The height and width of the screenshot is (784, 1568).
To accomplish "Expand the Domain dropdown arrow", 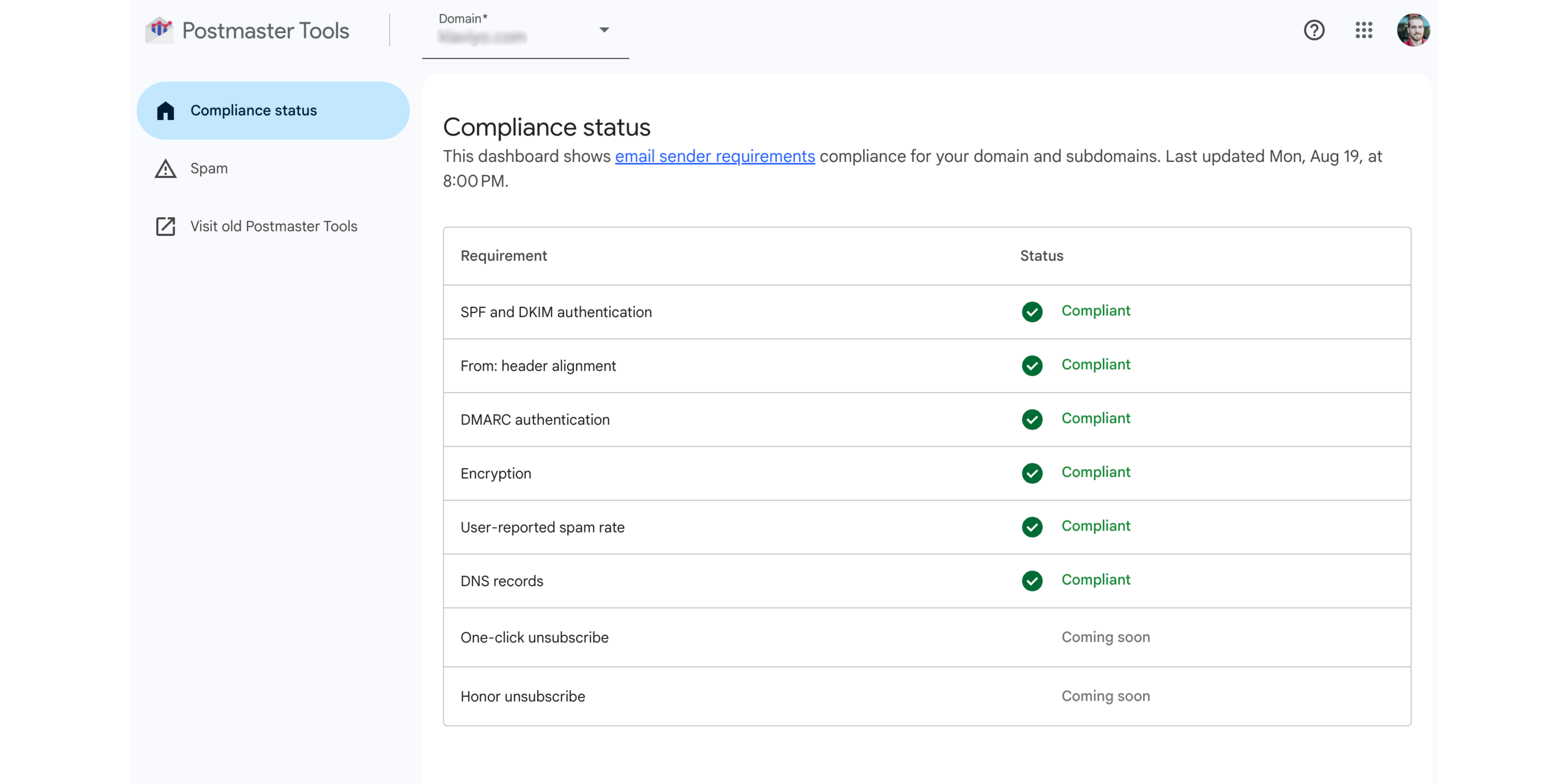I will tap(604, 30).
